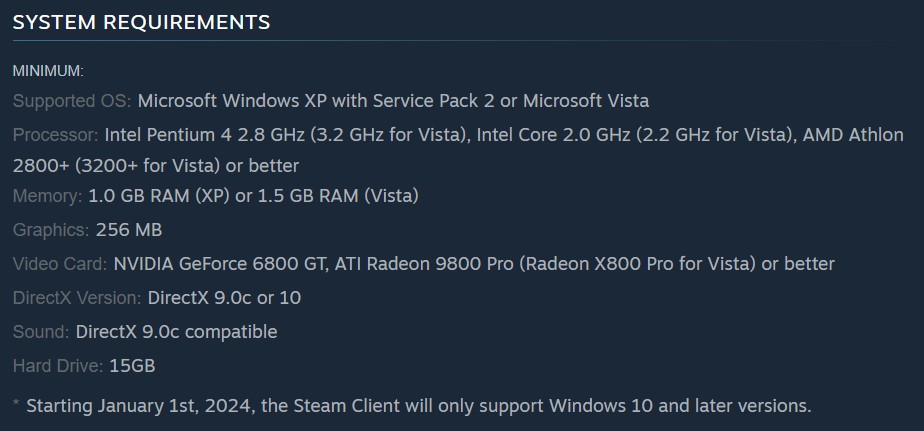
Task: Click the DirectX Version label
Action: [77, 298]
